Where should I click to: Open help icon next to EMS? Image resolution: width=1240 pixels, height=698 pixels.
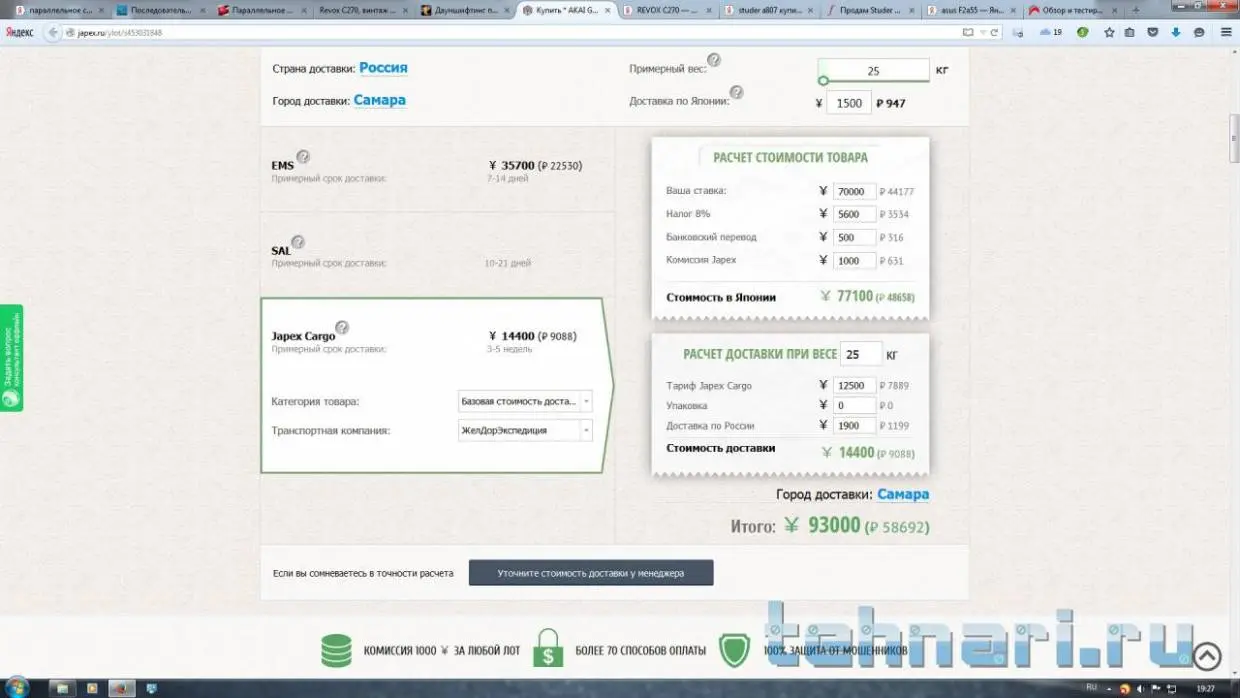(303, 156)
